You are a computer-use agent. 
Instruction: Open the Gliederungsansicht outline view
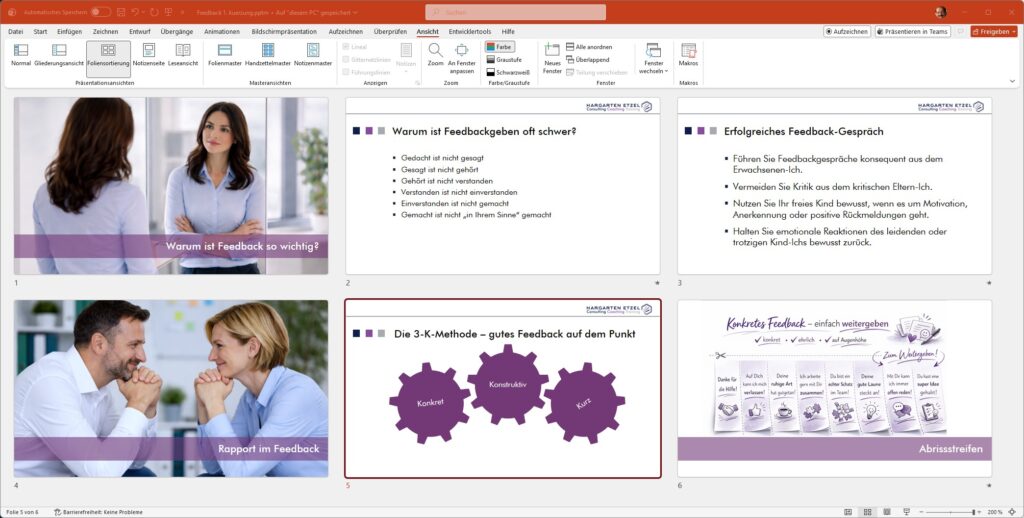pyautogui.click(x=59, y=54)
